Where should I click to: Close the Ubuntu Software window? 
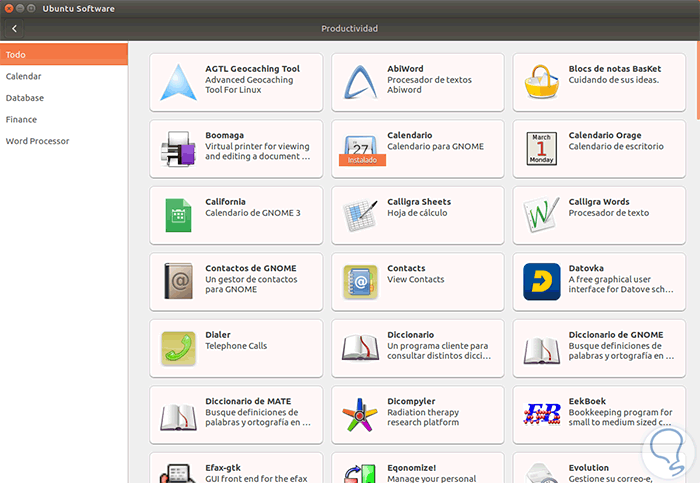point(9,8)
